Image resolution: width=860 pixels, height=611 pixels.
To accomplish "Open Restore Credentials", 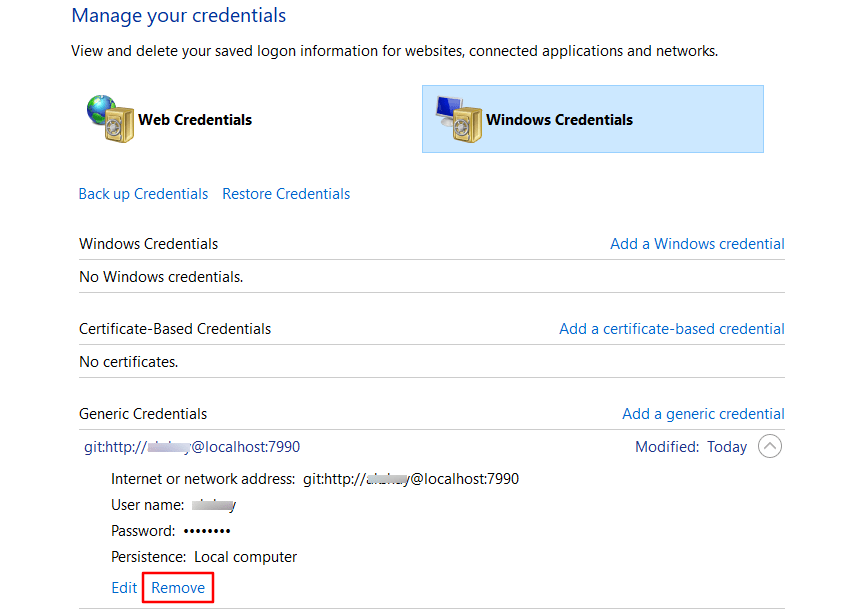I will click(x=286, y=193).
